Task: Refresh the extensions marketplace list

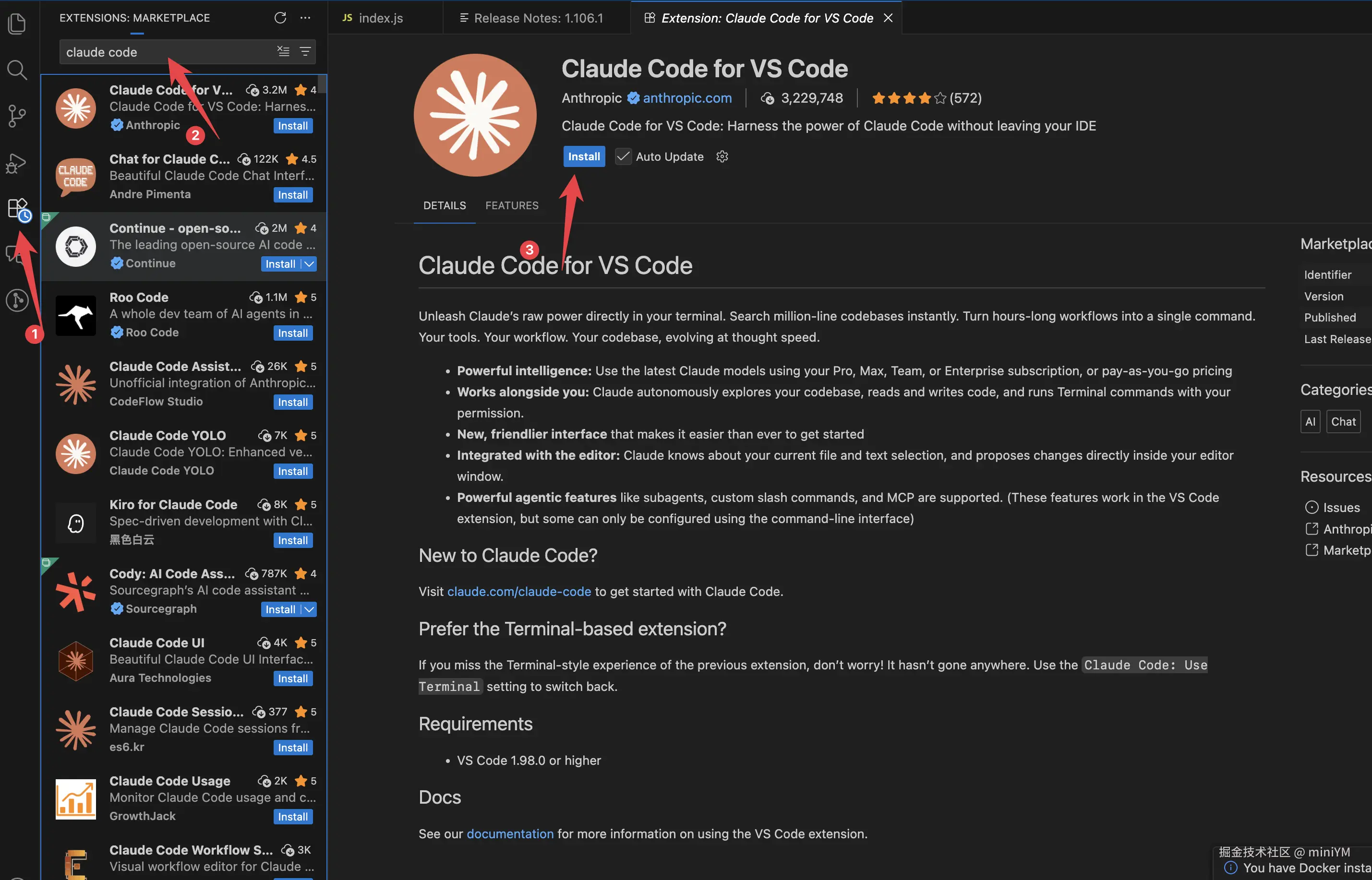Action: [x=280, y=18]
